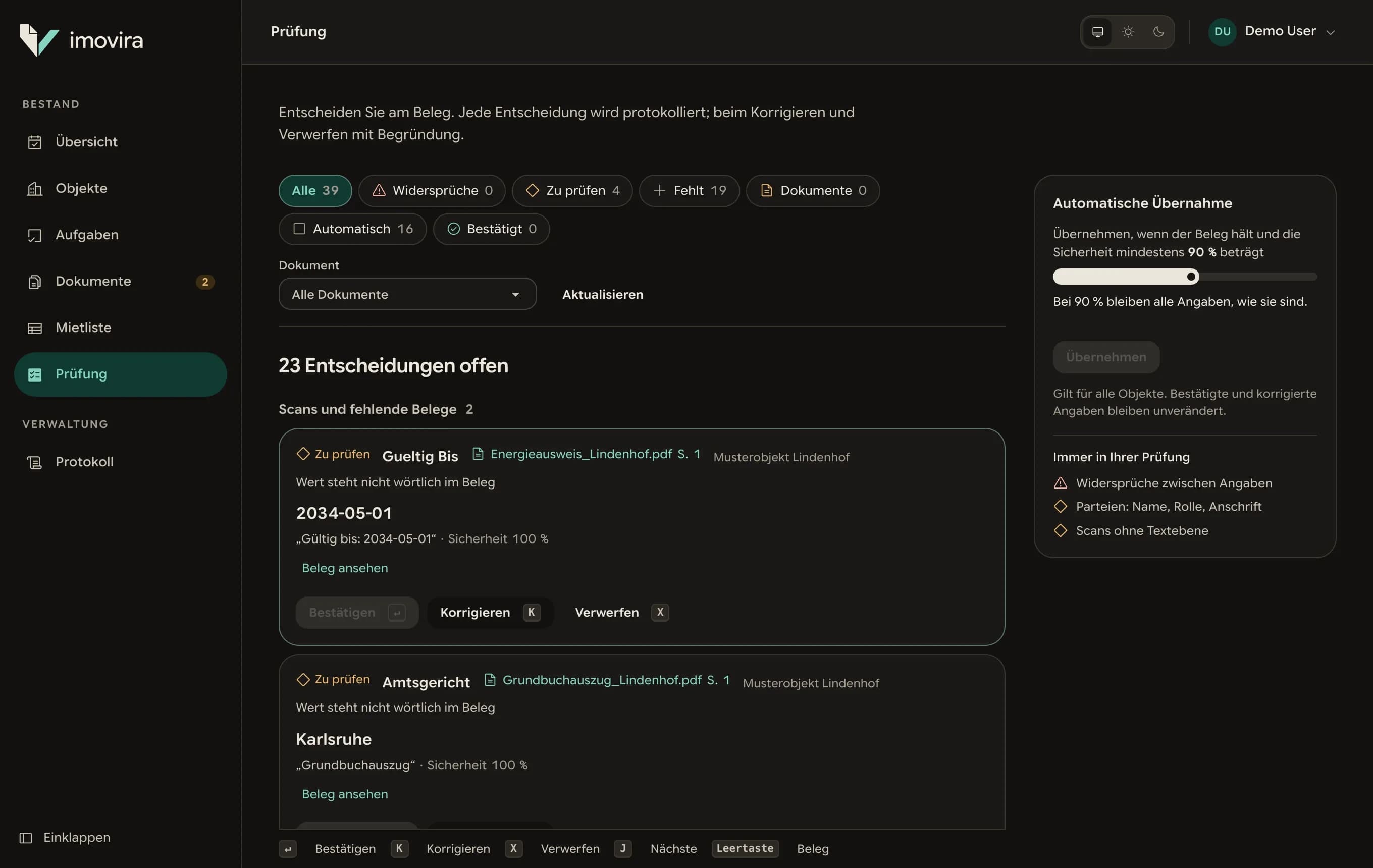Screen dimensions: 1373x868
Task: Open the Alle Dokumente dropdown
Action: [408, 294]
